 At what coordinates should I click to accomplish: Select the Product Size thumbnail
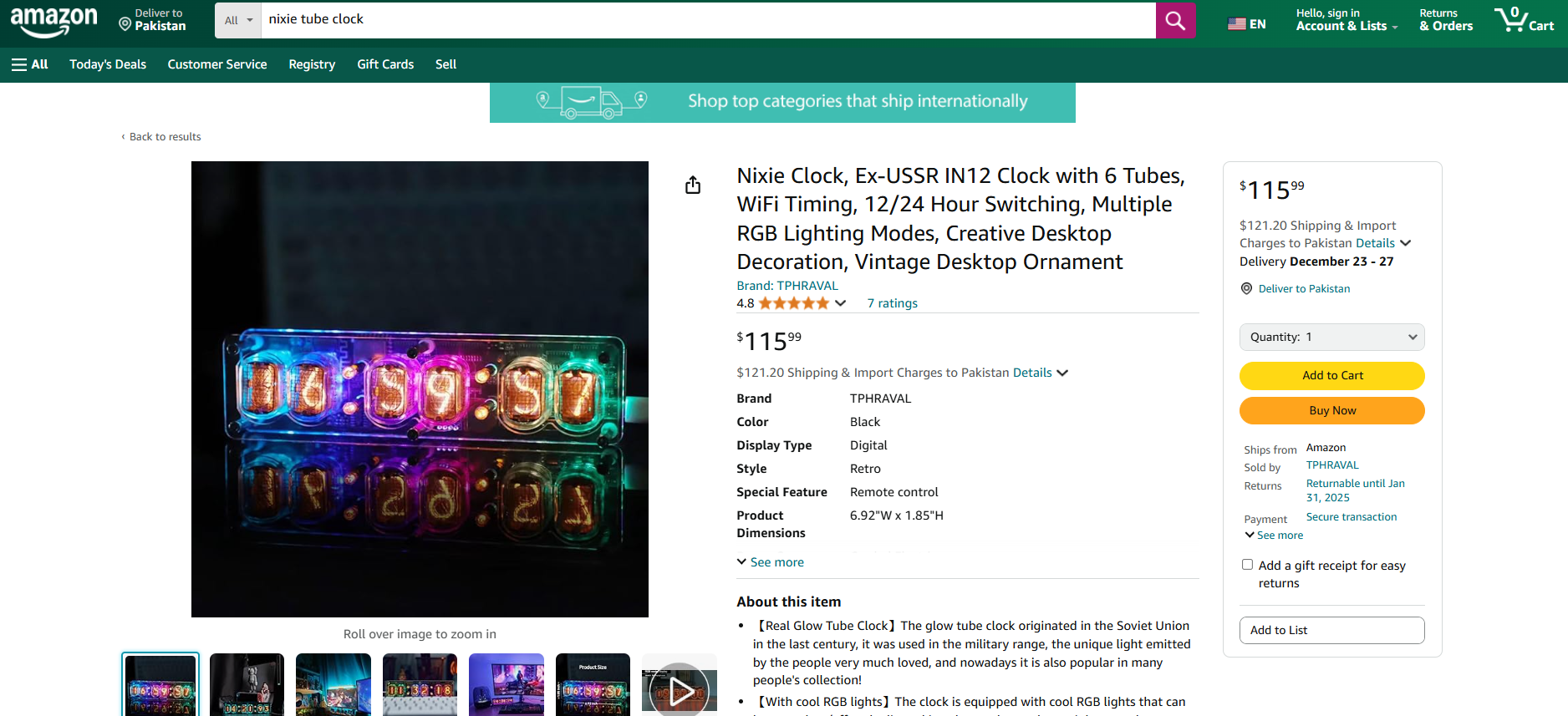click(x=593, y=685)
